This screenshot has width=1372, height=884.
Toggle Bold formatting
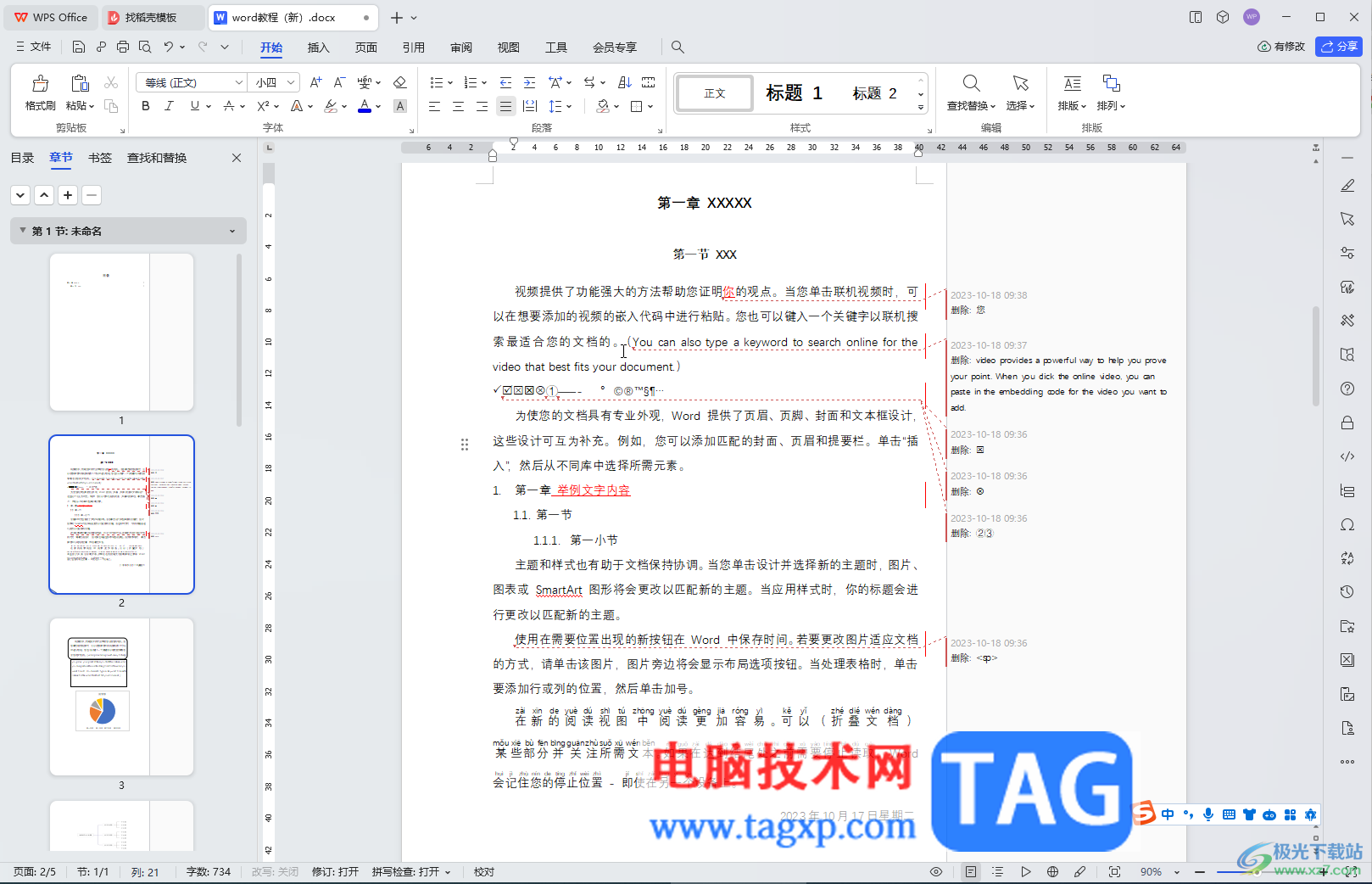146,106
